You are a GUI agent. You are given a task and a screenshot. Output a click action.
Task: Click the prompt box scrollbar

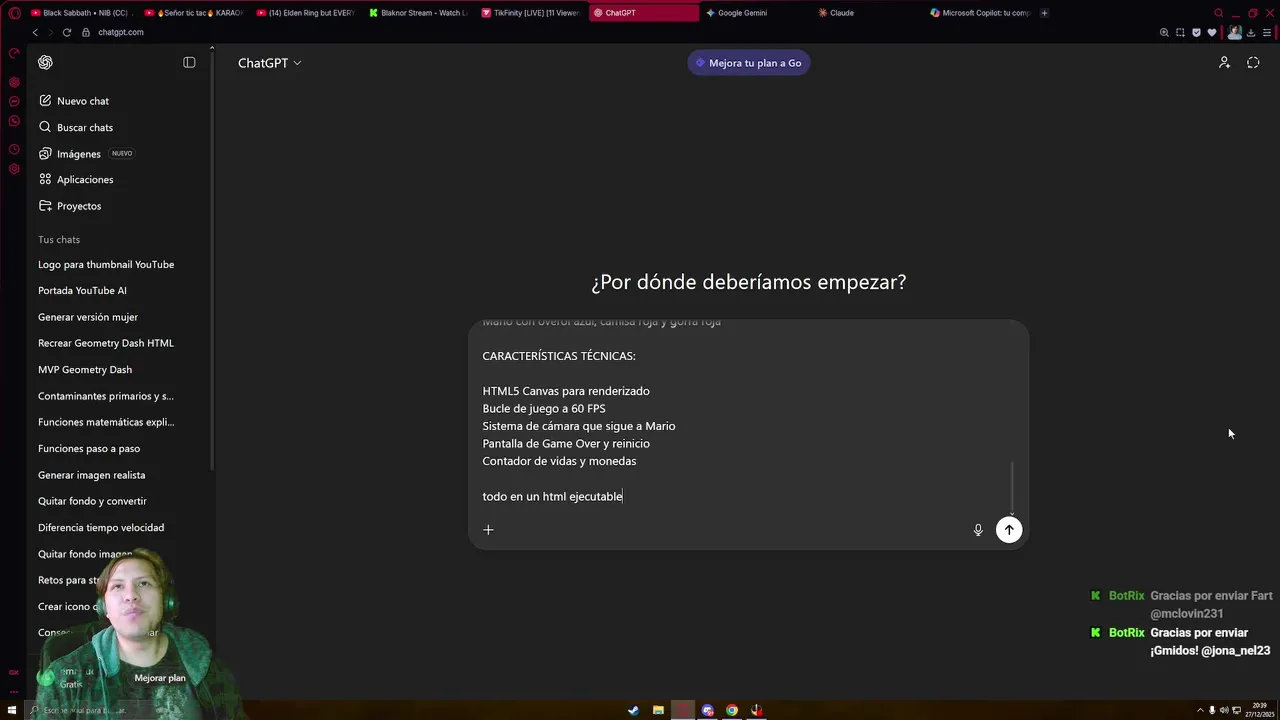[1012, 488]
